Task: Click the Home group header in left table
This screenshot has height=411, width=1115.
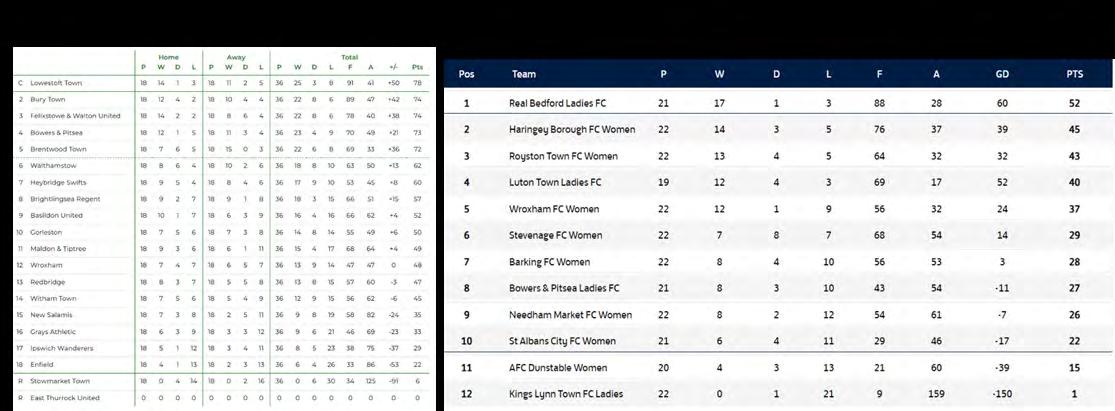Action: (169, 58)
